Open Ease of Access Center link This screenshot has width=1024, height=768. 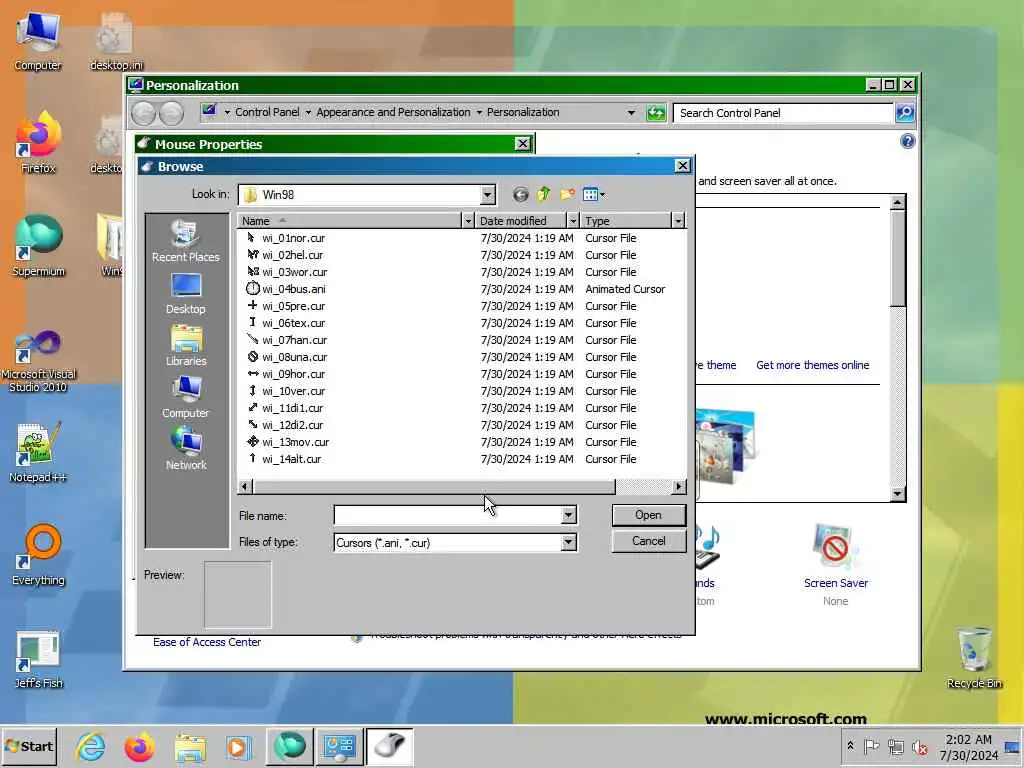(x=206, y=642)
